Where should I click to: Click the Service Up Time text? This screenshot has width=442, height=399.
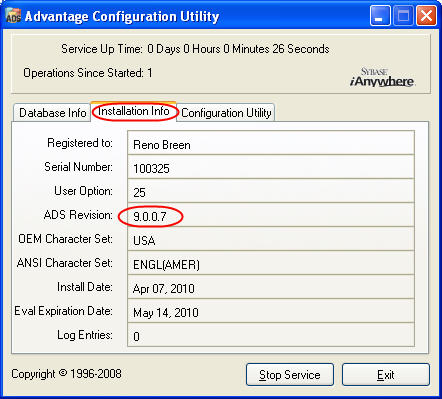(x=195, y=49)
